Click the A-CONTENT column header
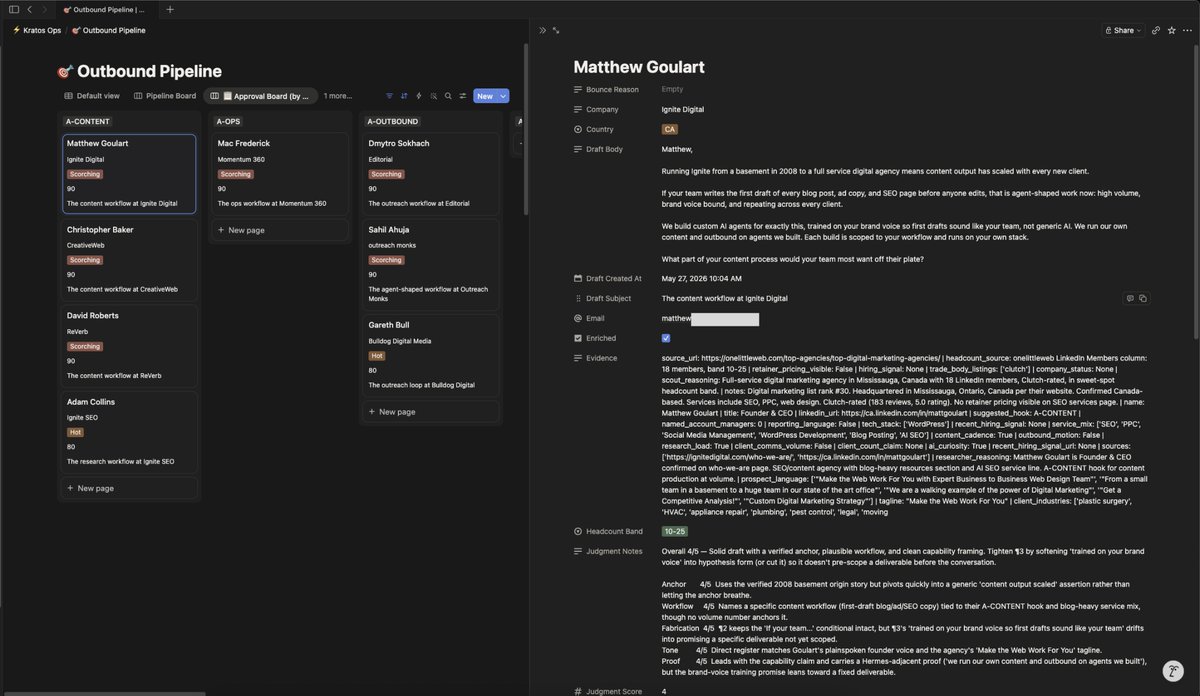Image resolution: width=1200 pixels, height=696 pixels. 88,121
